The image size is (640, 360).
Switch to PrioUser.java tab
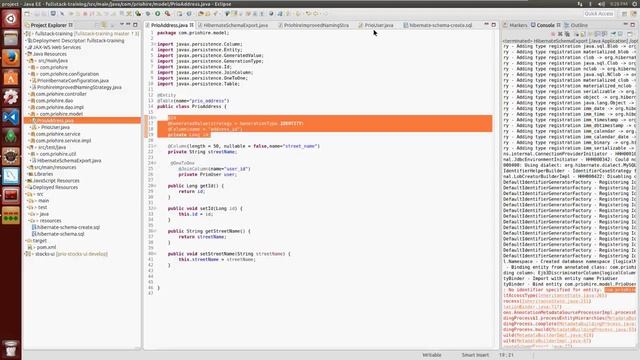click(376, 25)
